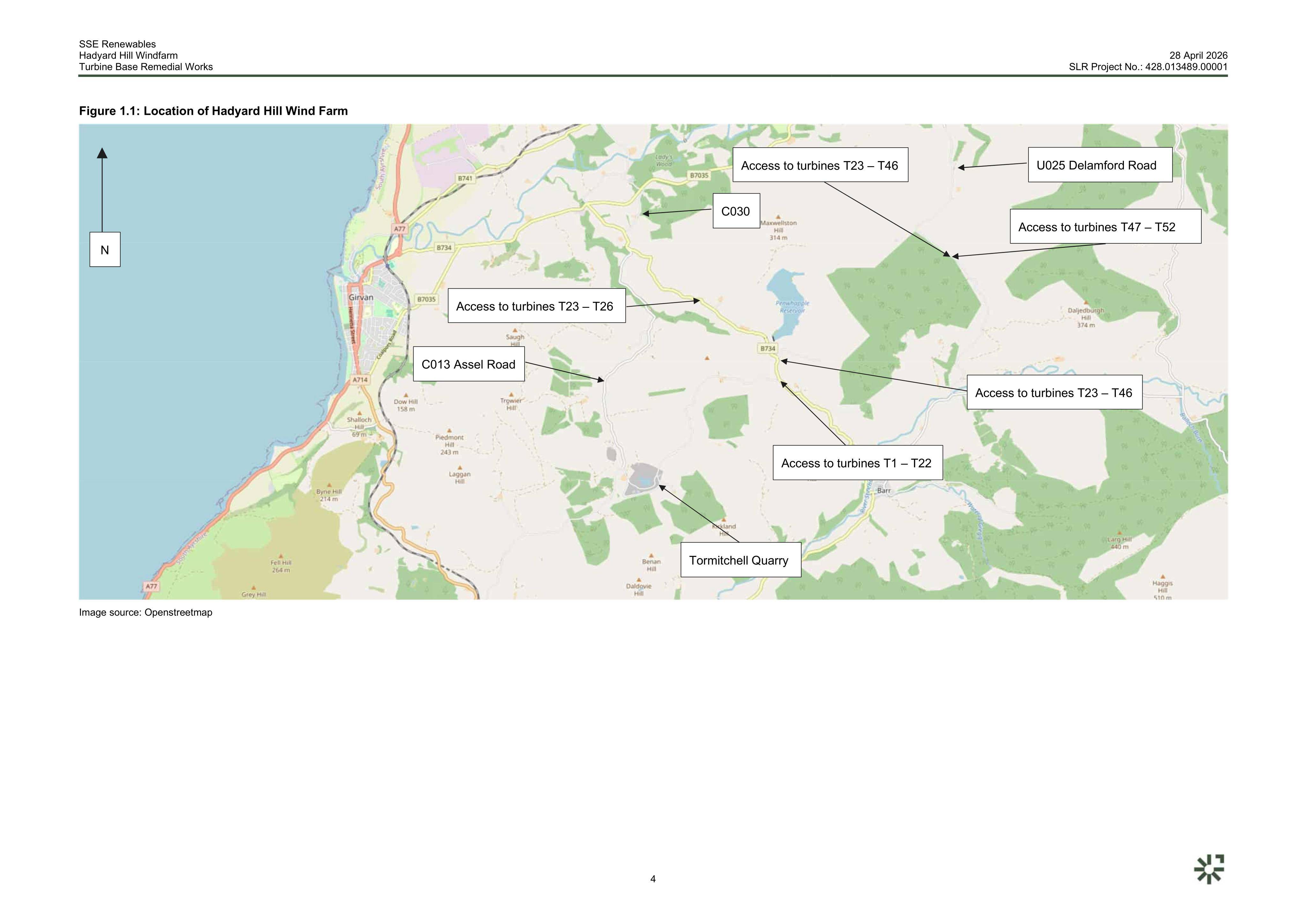The image size is (1307, 924).
Task: Click the 'B741' road marker
Action: 465,179
